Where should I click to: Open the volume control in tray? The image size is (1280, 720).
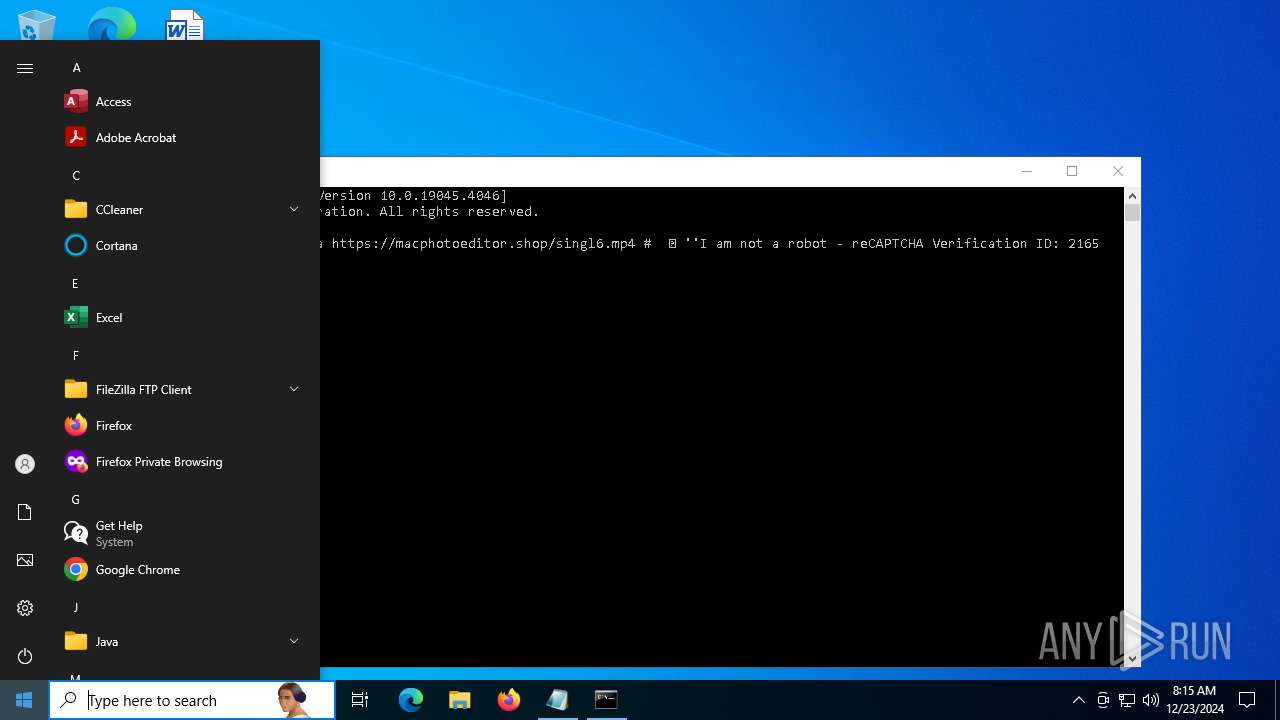point(1151,700)
